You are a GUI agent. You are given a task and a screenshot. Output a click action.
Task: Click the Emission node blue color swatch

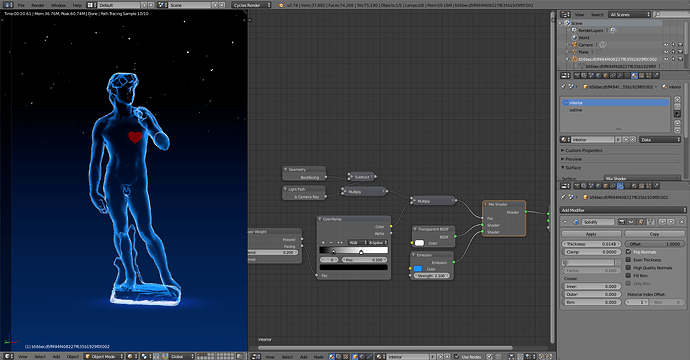coord(418,269)
